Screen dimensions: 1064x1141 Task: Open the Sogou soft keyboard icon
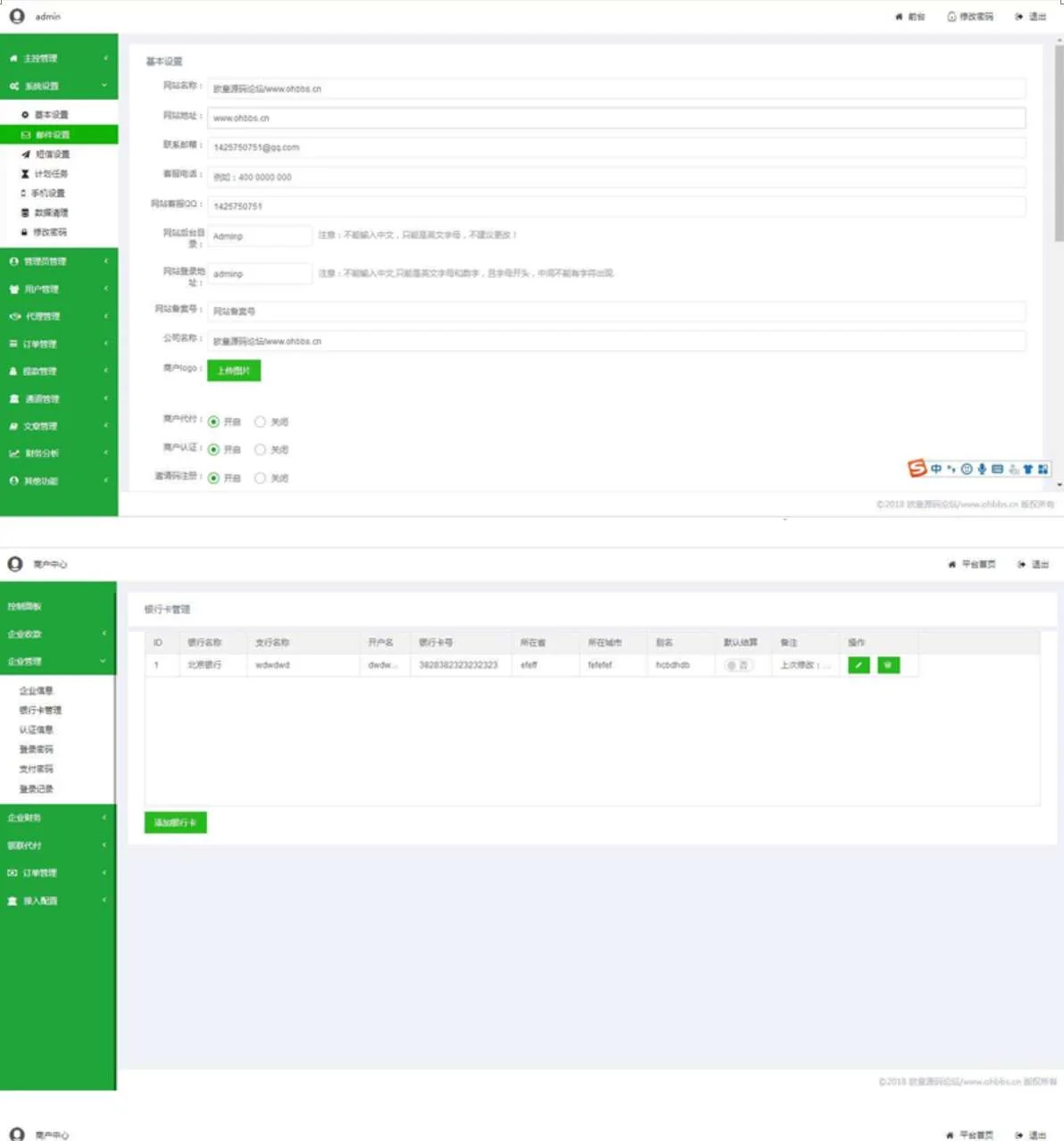pos(997,469)
